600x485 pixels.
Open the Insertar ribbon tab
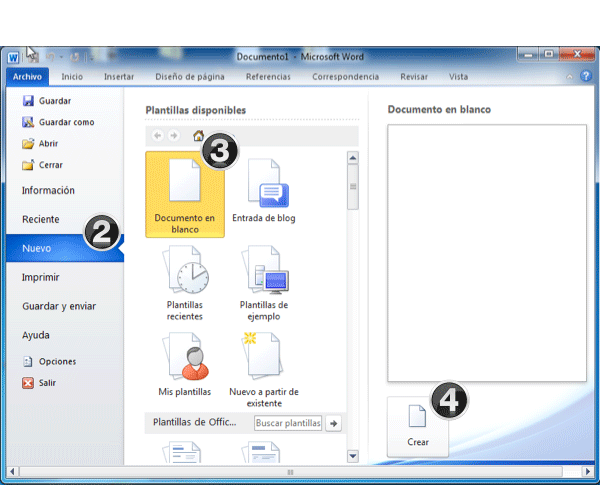tap(119, 77)
